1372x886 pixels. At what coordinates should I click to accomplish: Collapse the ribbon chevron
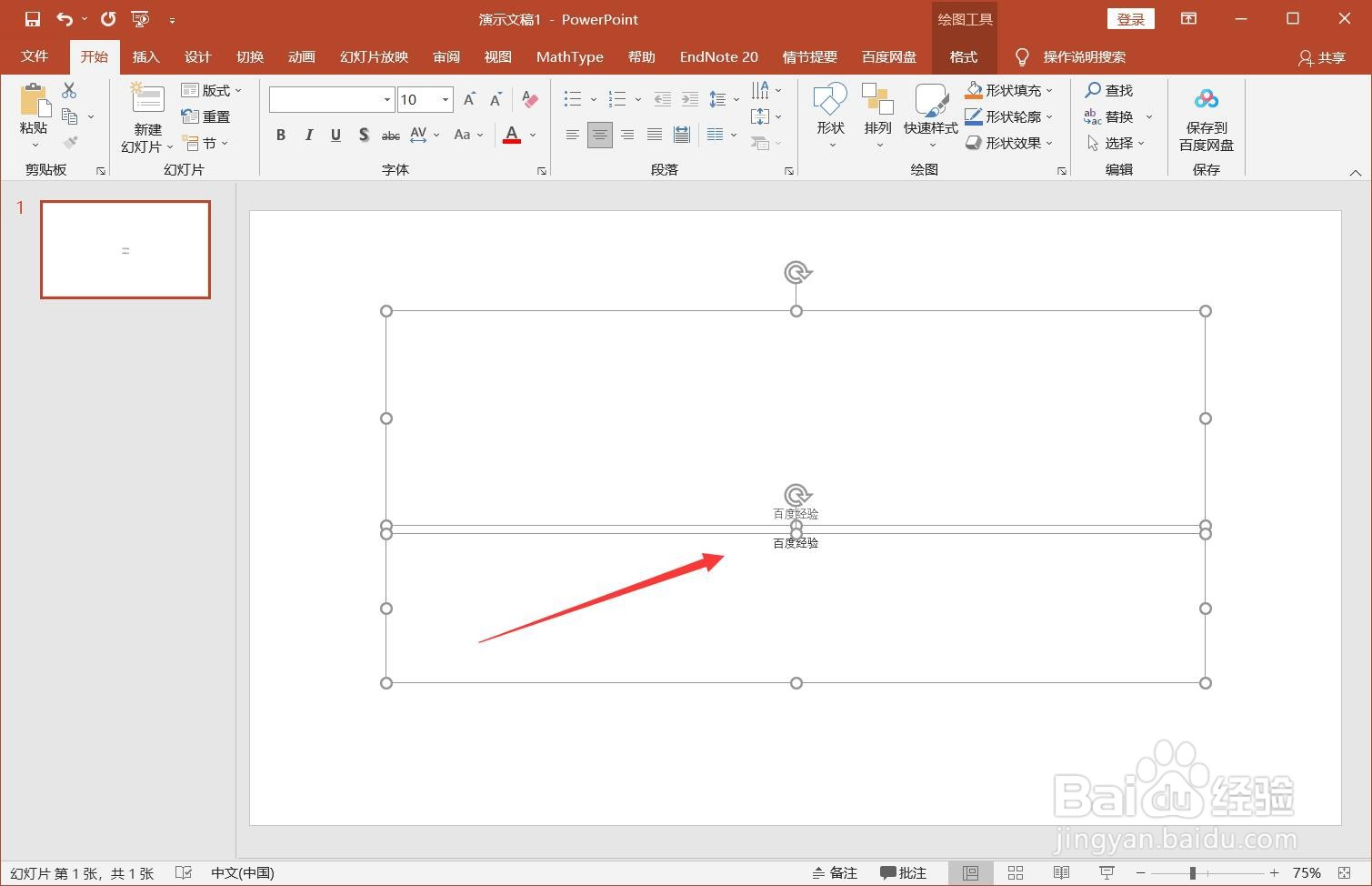click(1356, 172)
